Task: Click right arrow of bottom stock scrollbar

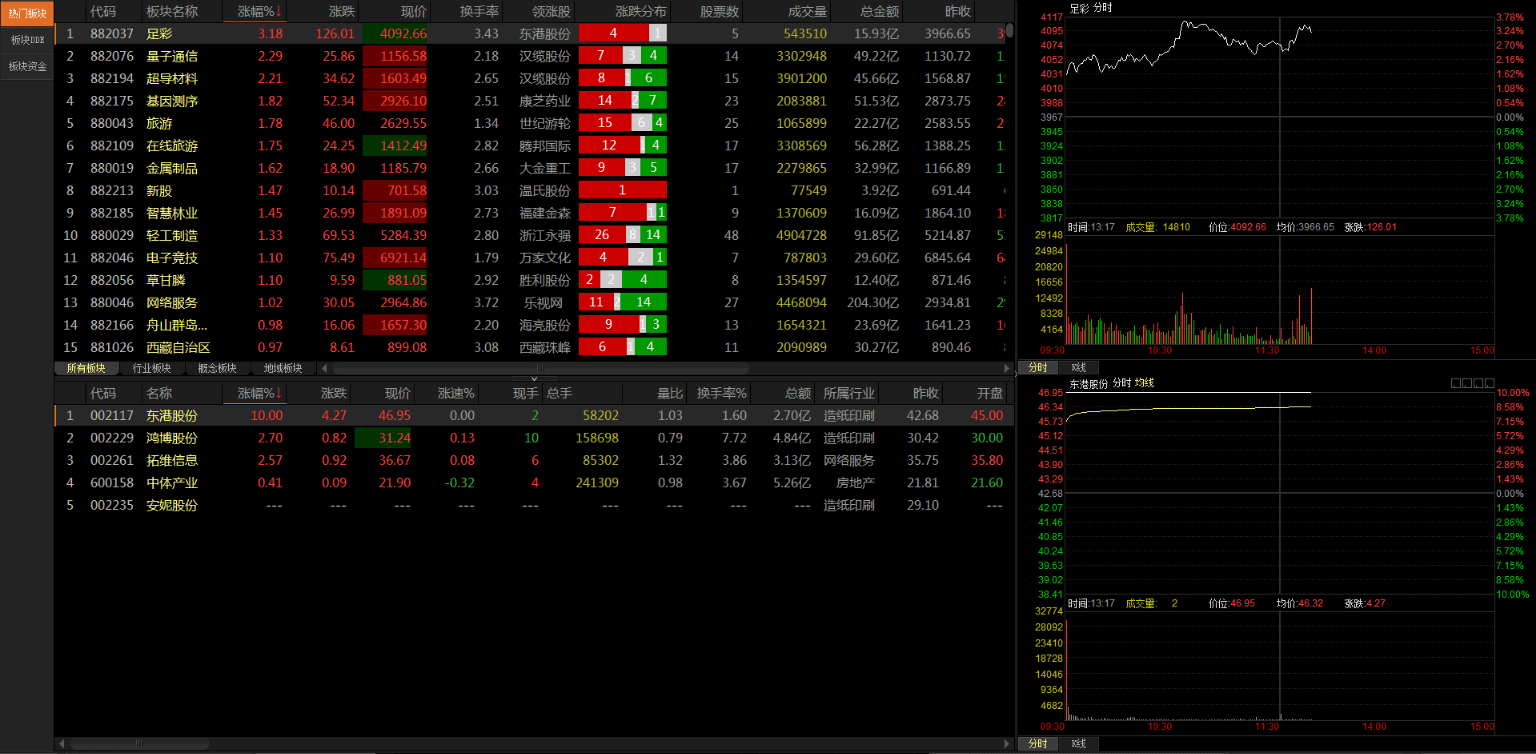Action: click(x=1007, y=744)
